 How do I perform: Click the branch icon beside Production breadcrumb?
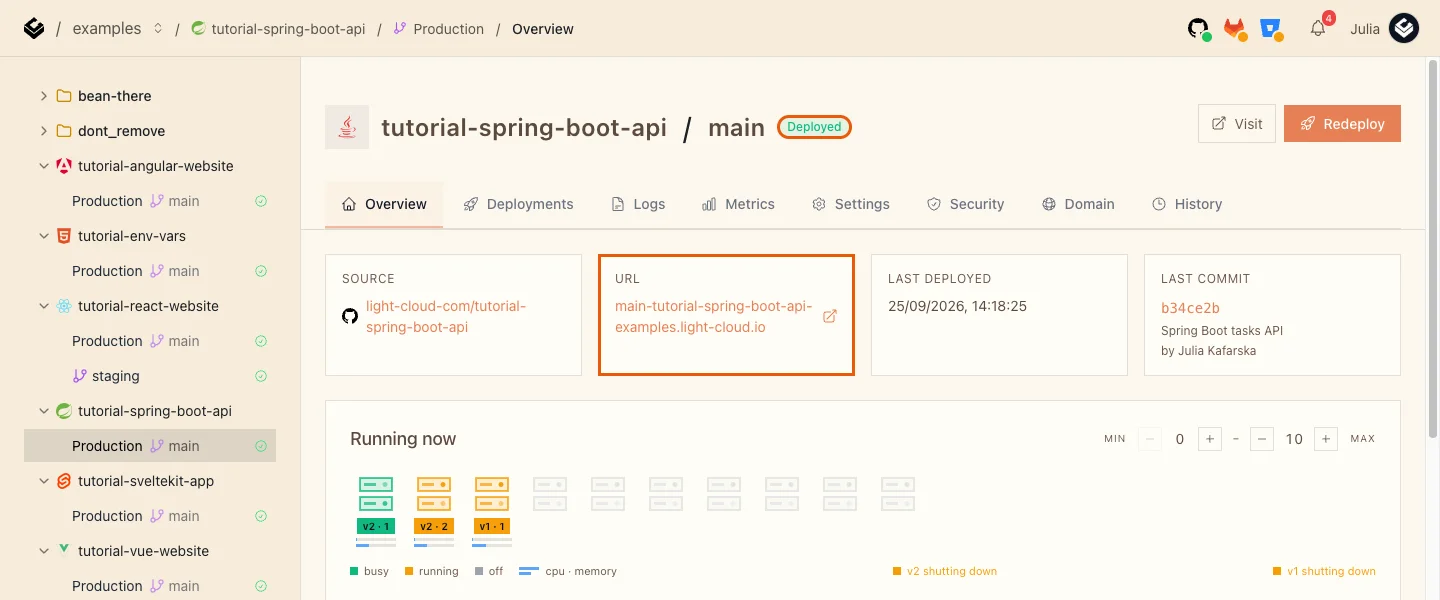(400, 29)
